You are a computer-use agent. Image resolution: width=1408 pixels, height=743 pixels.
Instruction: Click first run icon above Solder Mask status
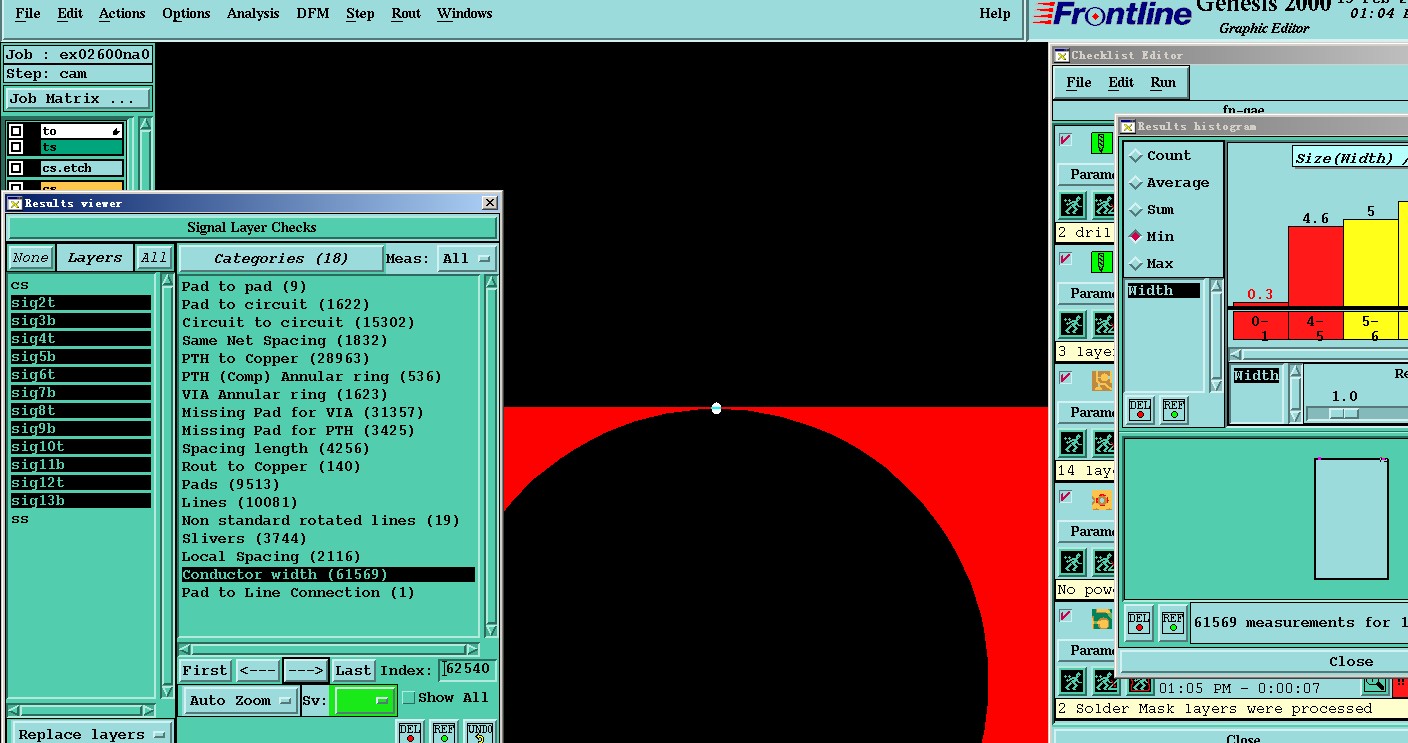pos(1072,682)
